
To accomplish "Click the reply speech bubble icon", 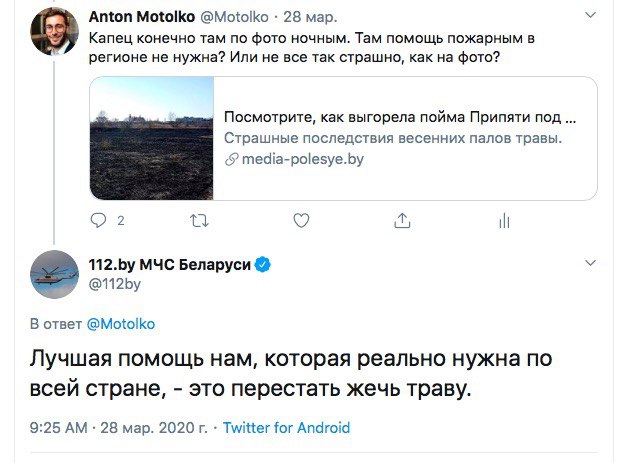I will [x=98, y=219].
